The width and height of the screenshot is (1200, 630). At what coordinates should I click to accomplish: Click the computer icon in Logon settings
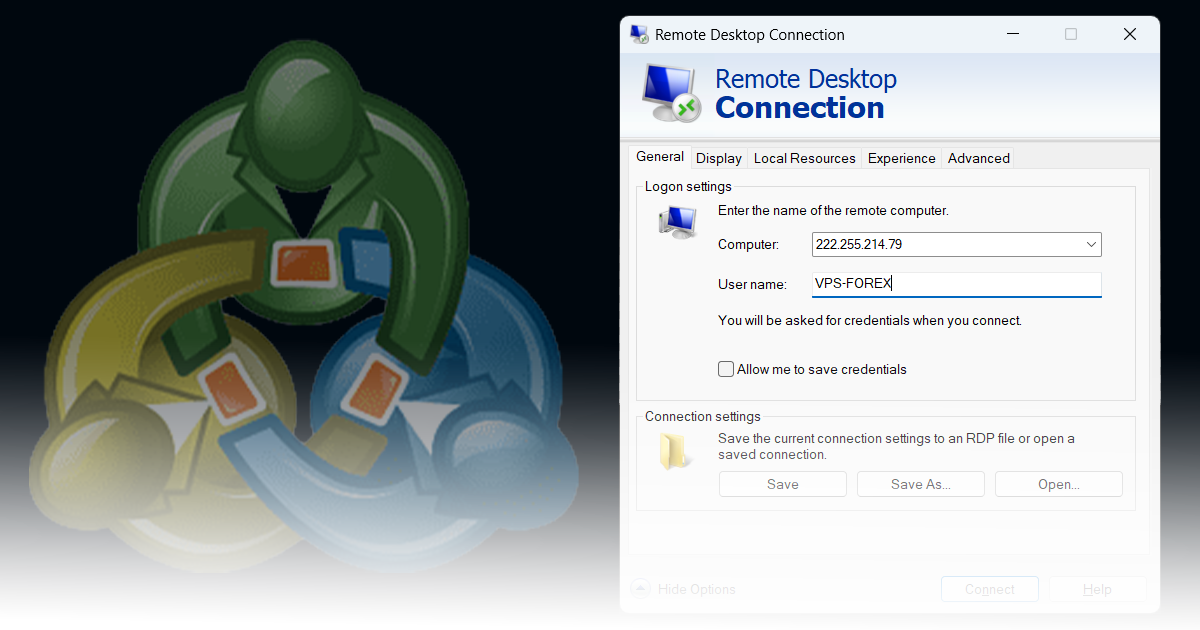coord(677,221)
